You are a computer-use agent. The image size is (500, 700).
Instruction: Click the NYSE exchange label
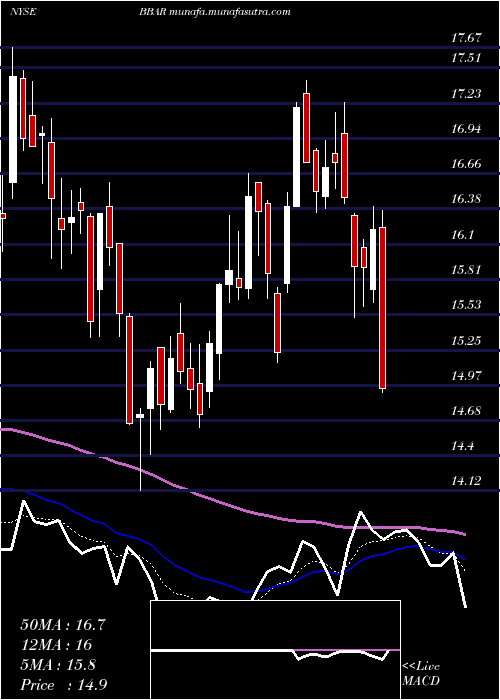pos(24,12)
